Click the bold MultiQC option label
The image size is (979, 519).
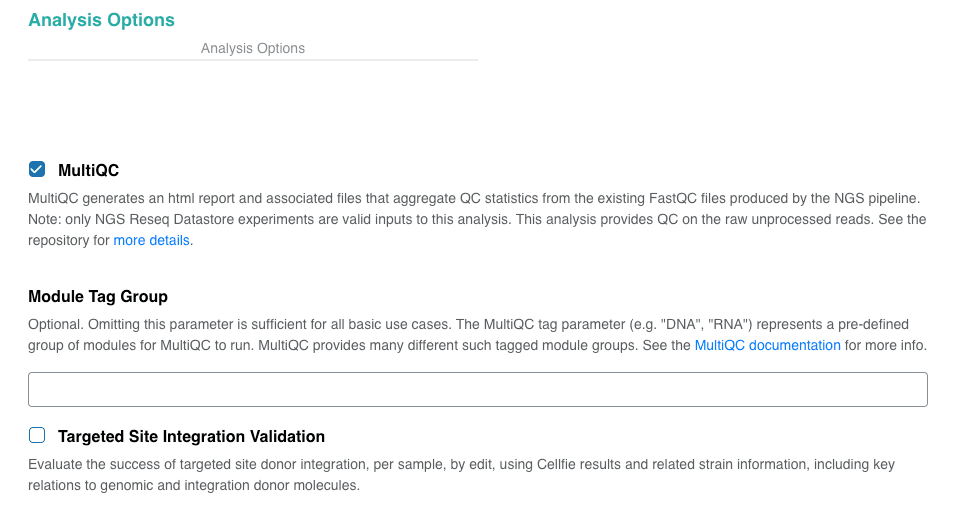point(89,170)
